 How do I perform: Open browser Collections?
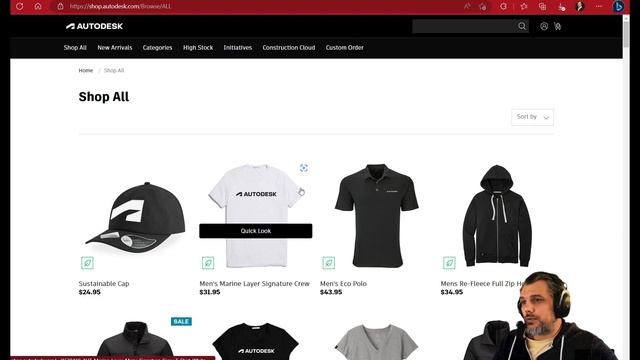[542, 6]
